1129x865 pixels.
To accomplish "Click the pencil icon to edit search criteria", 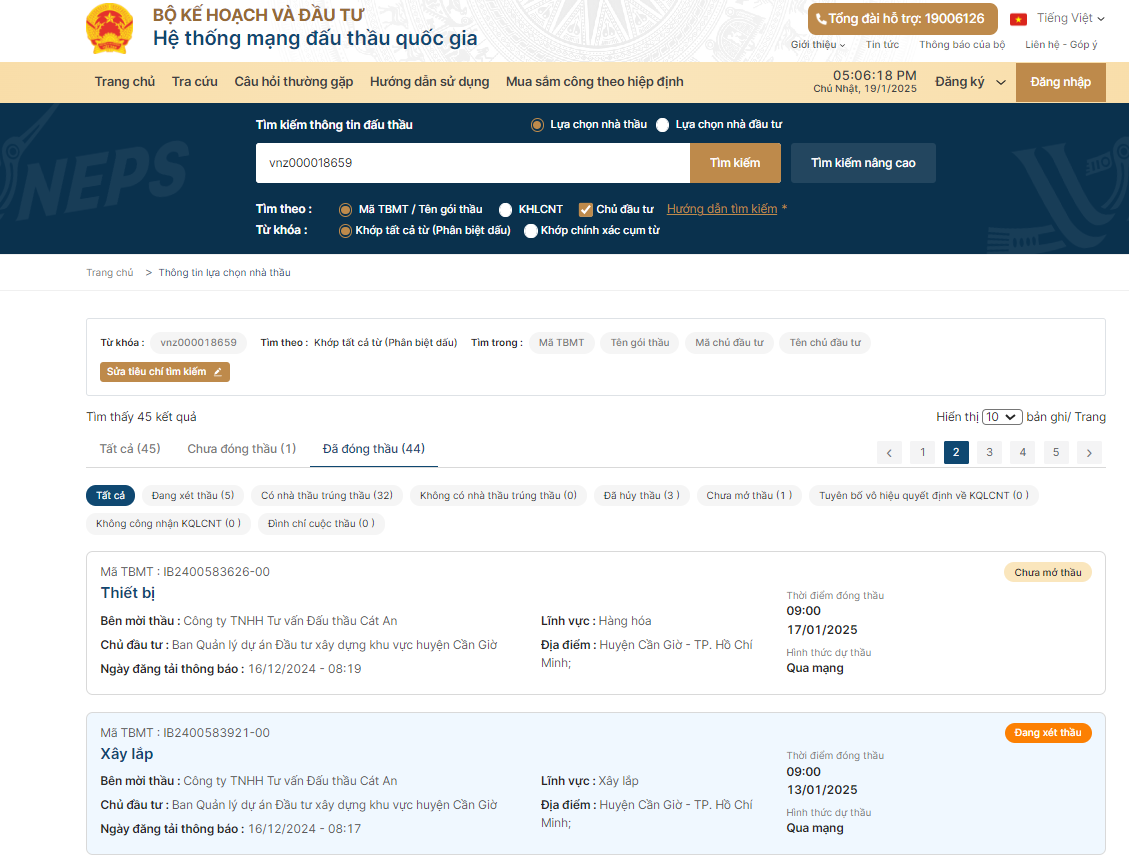I will pos(218,372).
